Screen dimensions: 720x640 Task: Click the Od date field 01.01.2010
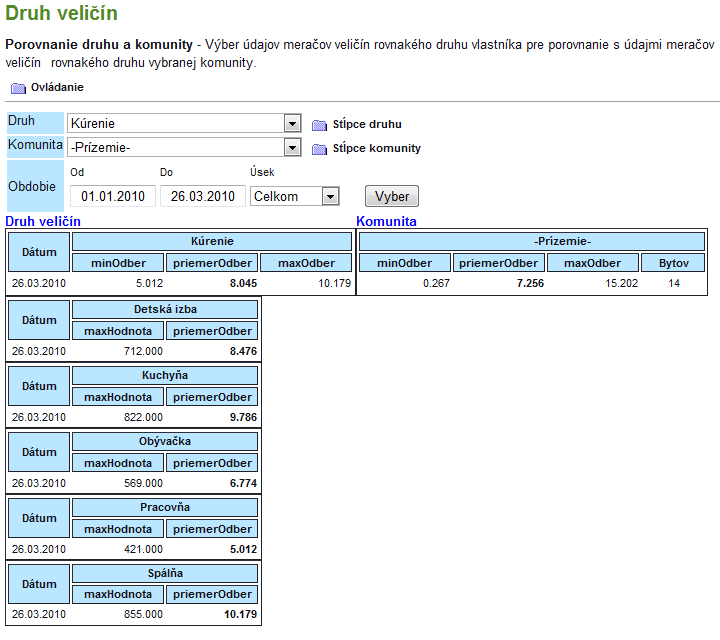click(x=113, y=196)
